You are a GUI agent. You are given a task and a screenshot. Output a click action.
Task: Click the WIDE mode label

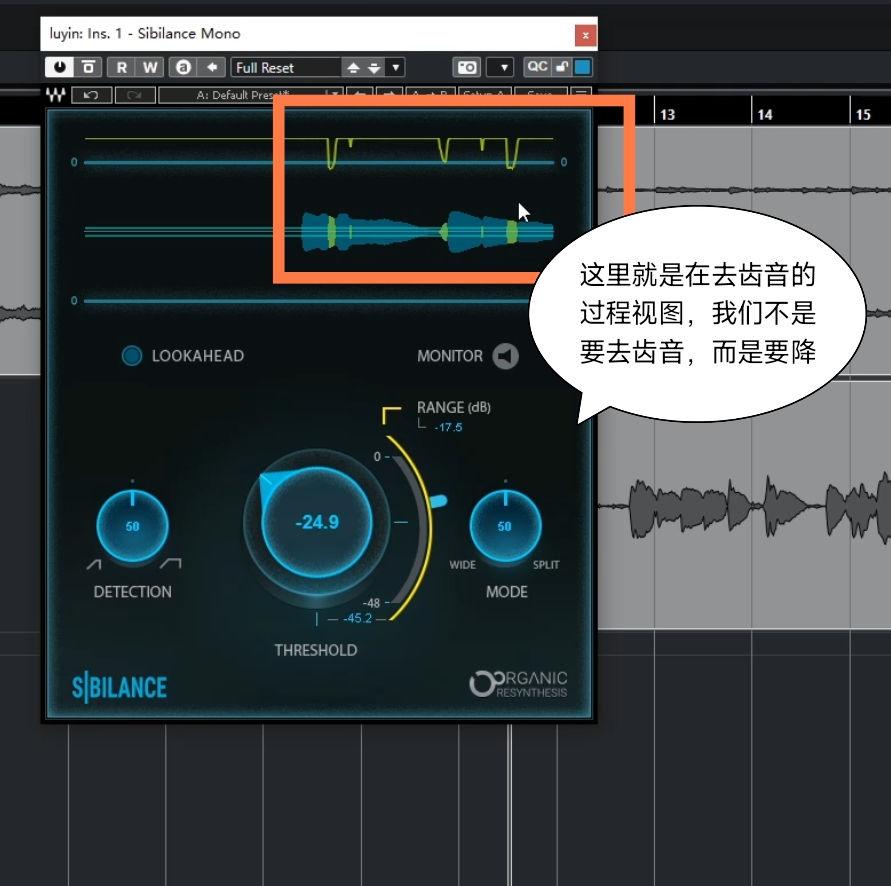(x=463, y=565)
